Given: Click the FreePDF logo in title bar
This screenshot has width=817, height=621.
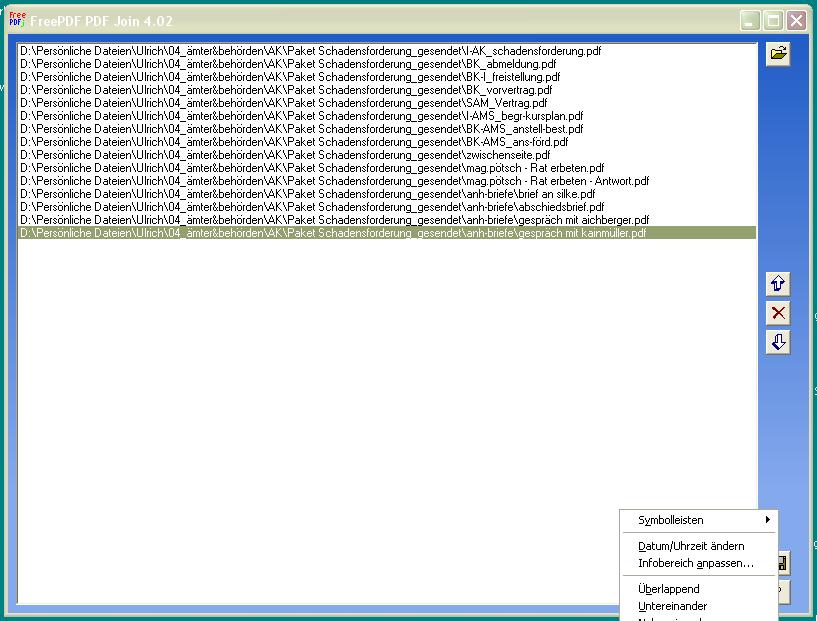Looking at the screenshot, I should coord(17,19).
